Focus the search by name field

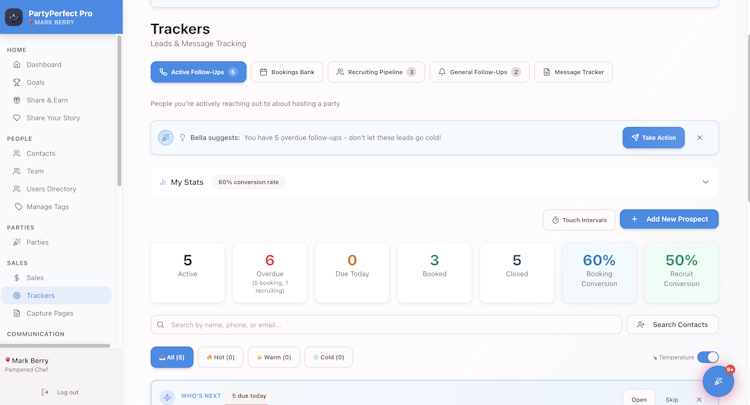[386, 325]
